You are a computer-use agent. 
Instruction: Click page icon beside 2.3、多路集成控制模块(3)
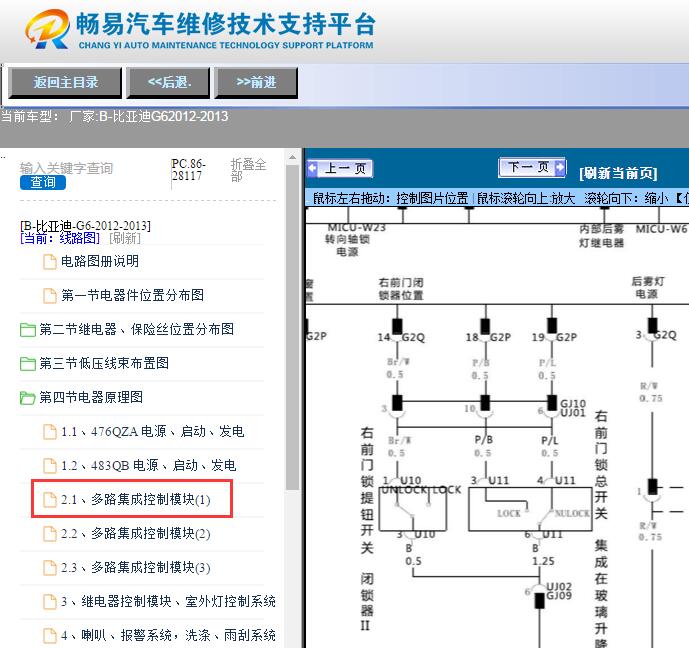tap(50, 568)
